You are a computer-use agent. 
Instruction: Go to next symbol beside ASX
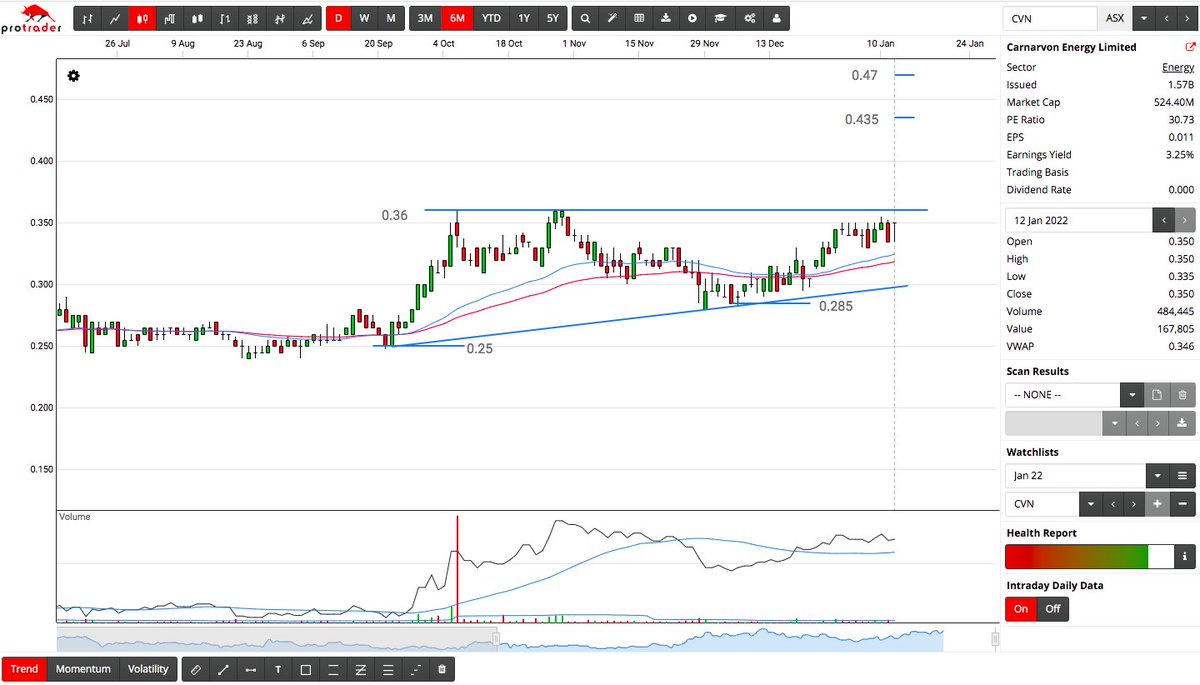pyautogui.click(x=1185, y=18)
